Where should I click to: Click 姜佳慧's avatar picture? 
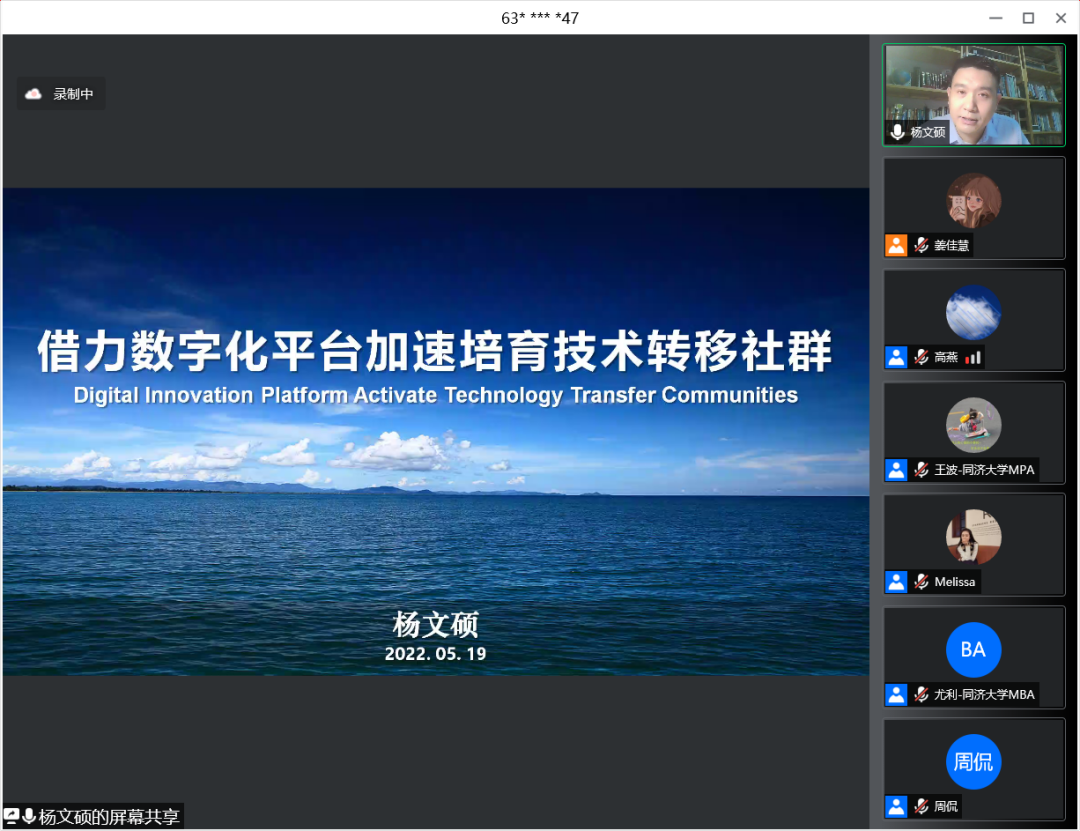[x=973, y=200]
